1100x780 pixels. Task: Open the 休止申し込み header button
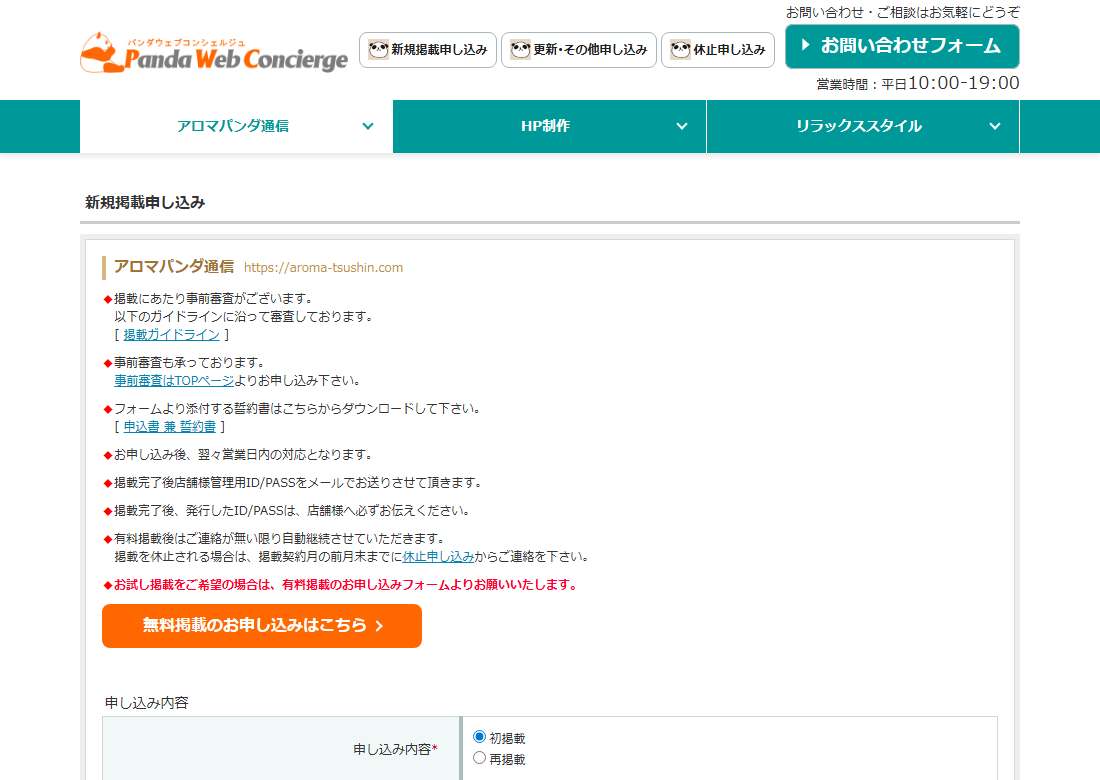718,50
